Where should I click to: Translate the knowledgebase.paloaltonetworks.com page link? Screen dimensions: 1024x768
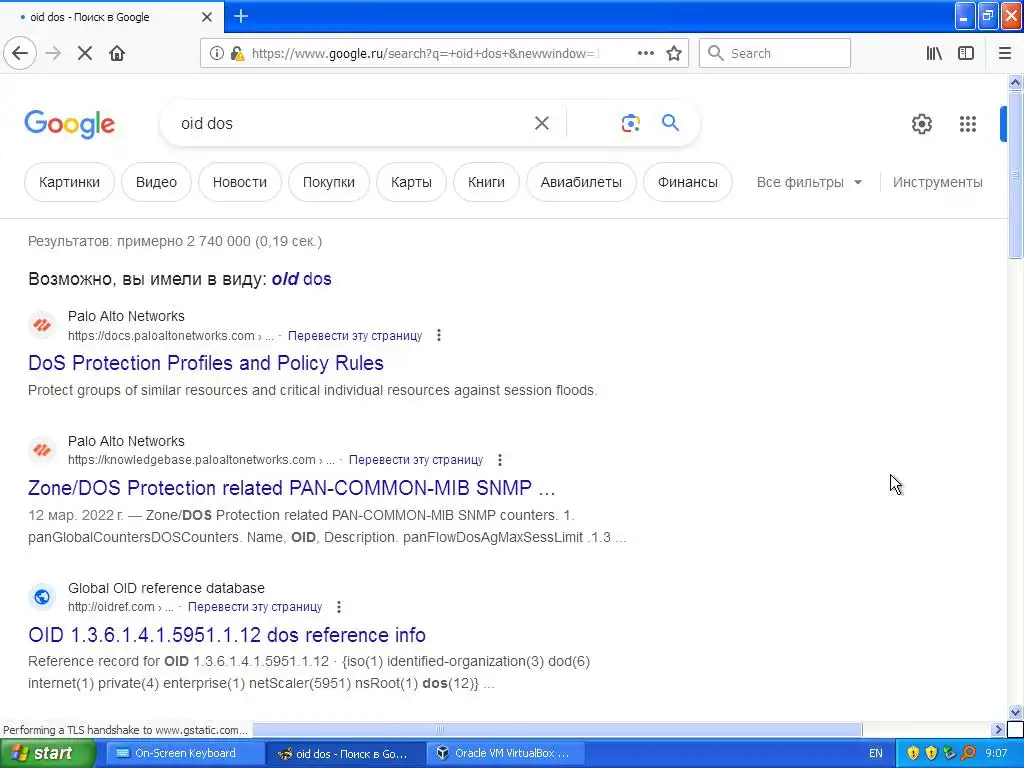pos(415,460)
